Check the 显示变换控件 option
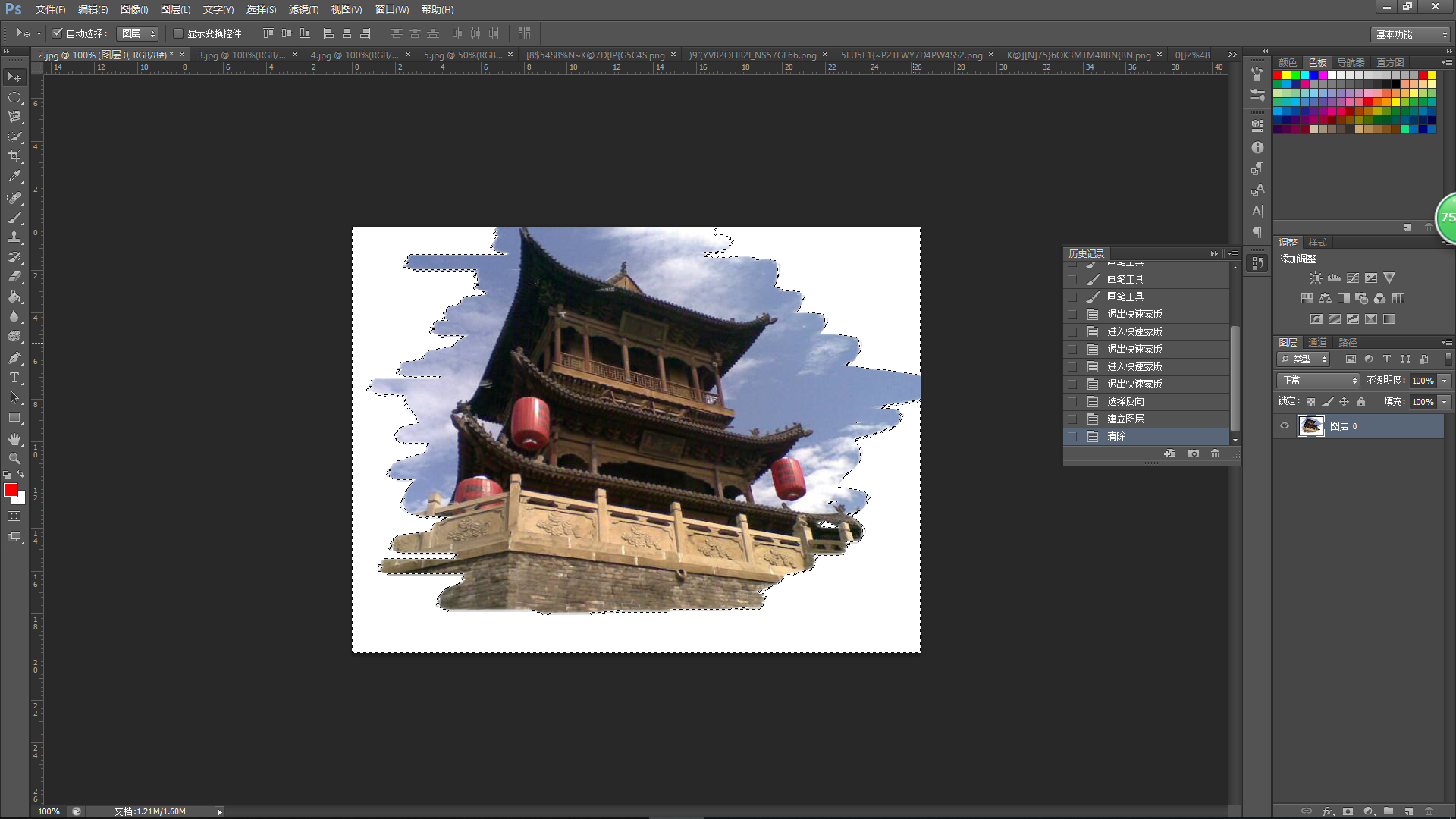1456x819 pixels. coord(178,33)
